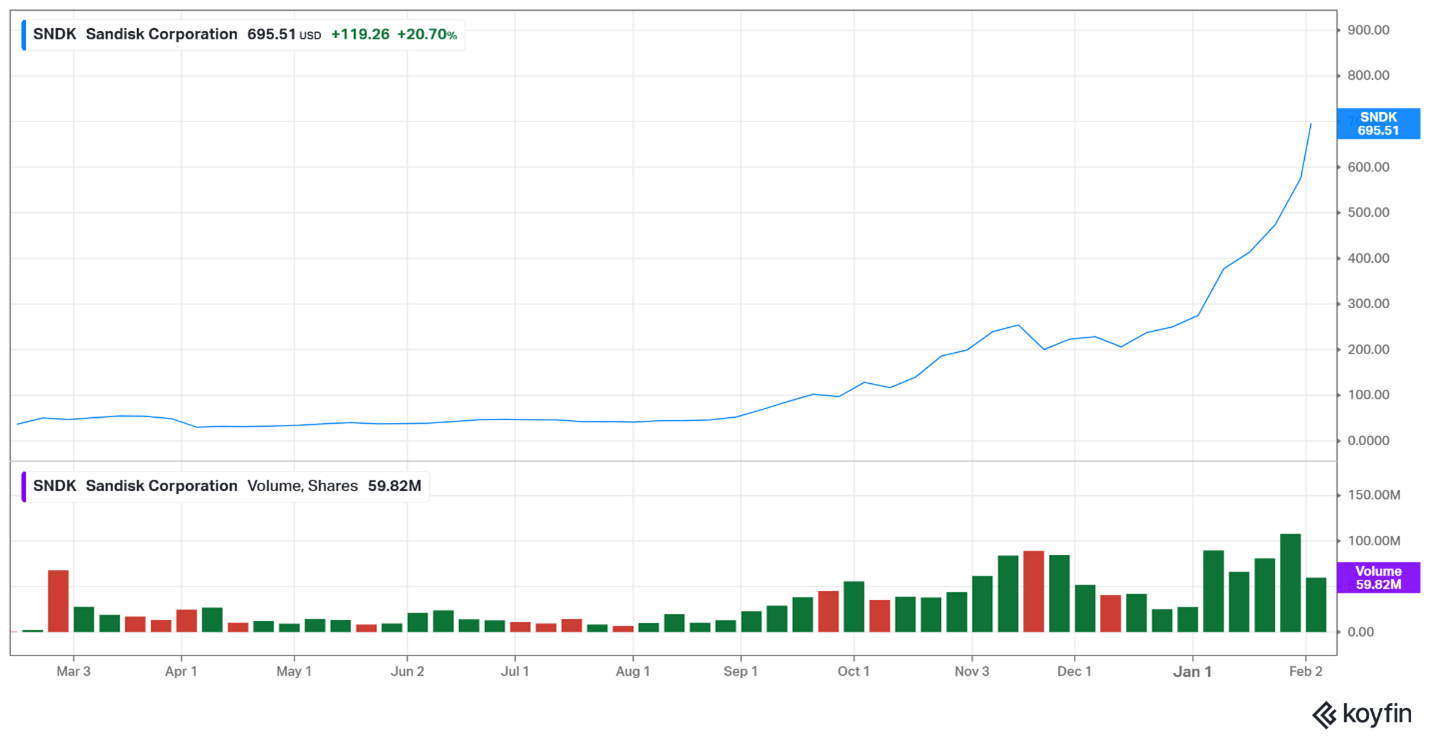Image resolution: width=1430 pixels, height=739 pixels.
Task: Click the Apr 1 date label
Action: click(181, 671)
